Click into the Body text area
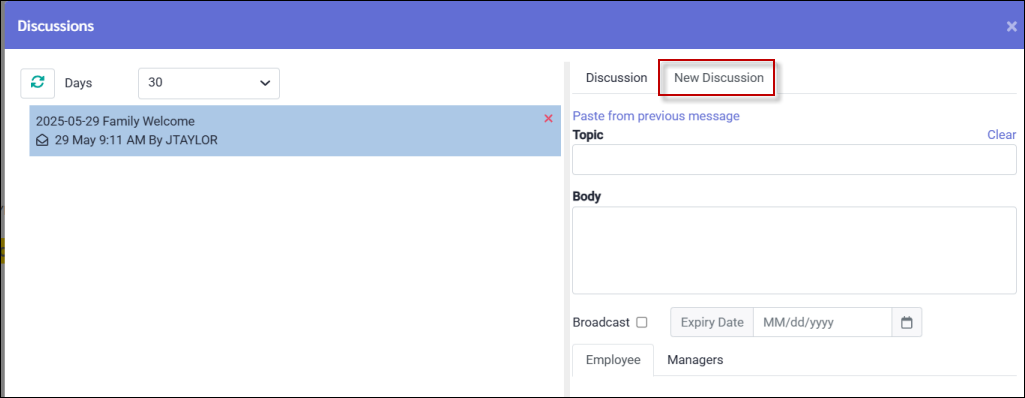 pyautogui.click(x=794, y=250)
